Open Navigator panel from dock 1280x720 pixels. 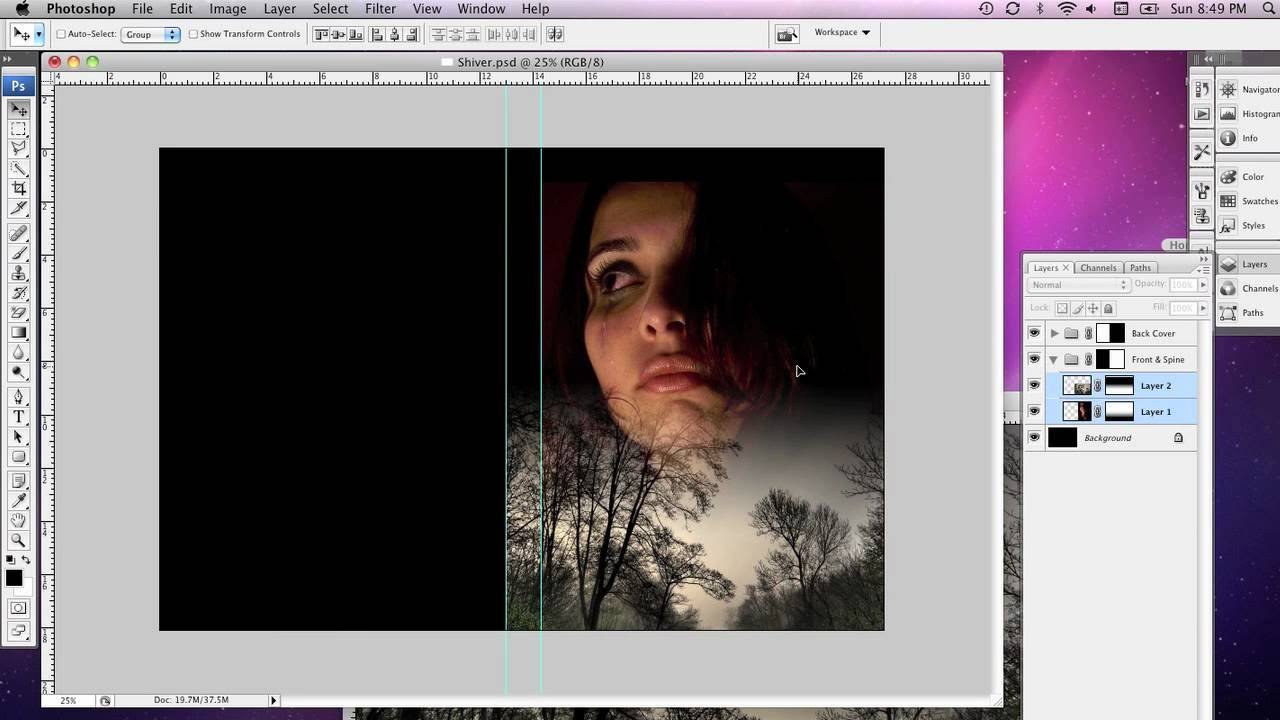[1228, 90]
